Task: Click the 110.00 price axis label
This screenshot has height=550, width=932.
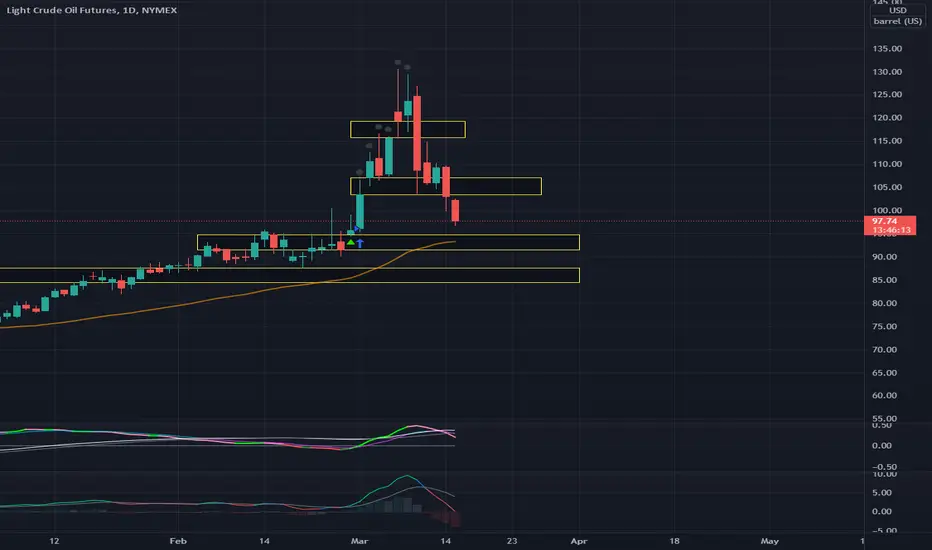Action: (x=887, y=164)
